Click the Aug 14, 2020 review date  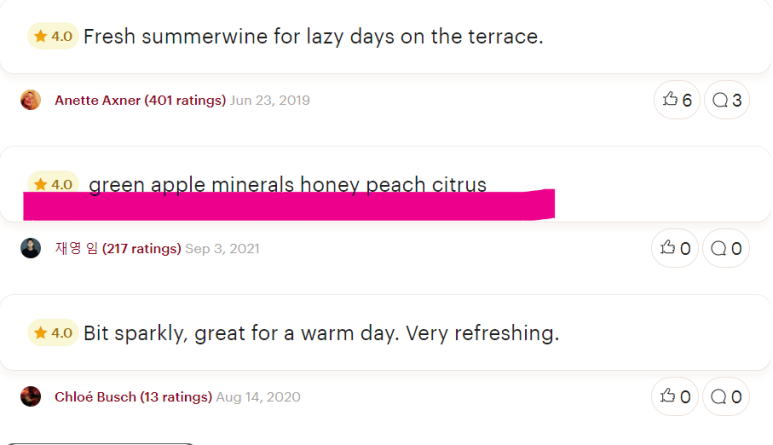(x=258, y=397)
